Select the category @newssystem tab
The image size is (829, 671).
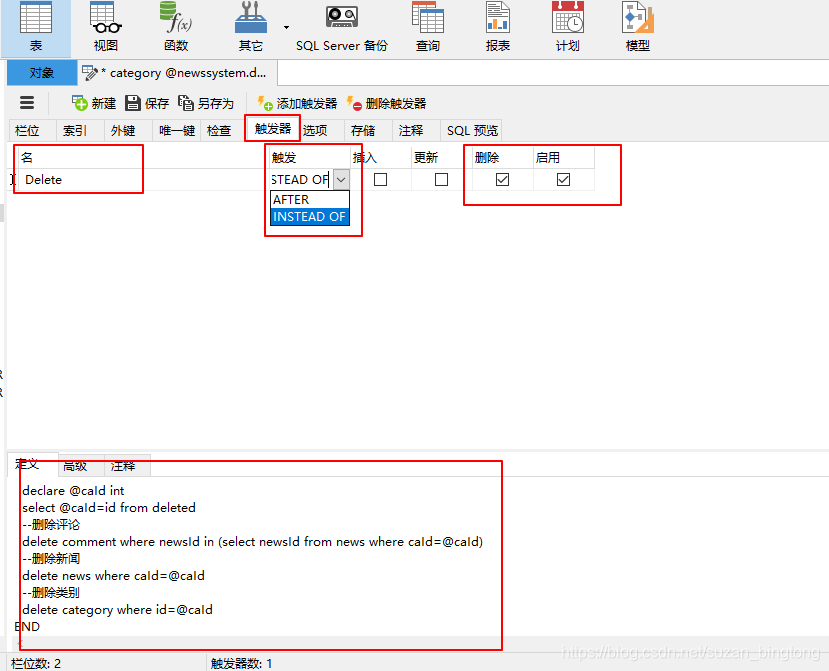pyautogui.click(x=178, y=73)
